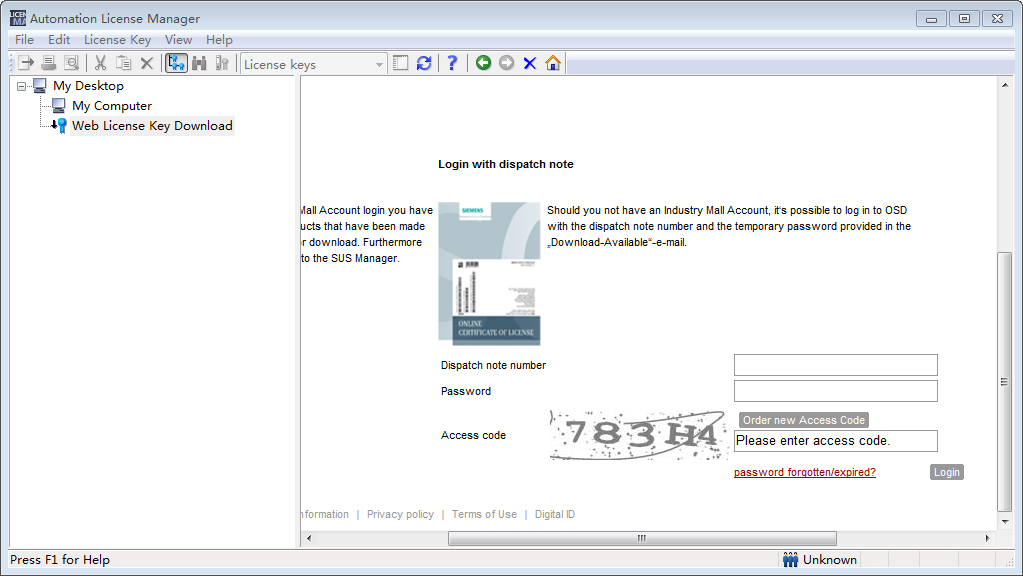The width and height of the screenshot is (1023, 576).
Task: Toggle the tree view toolbar button
Action: click(176, 63)
